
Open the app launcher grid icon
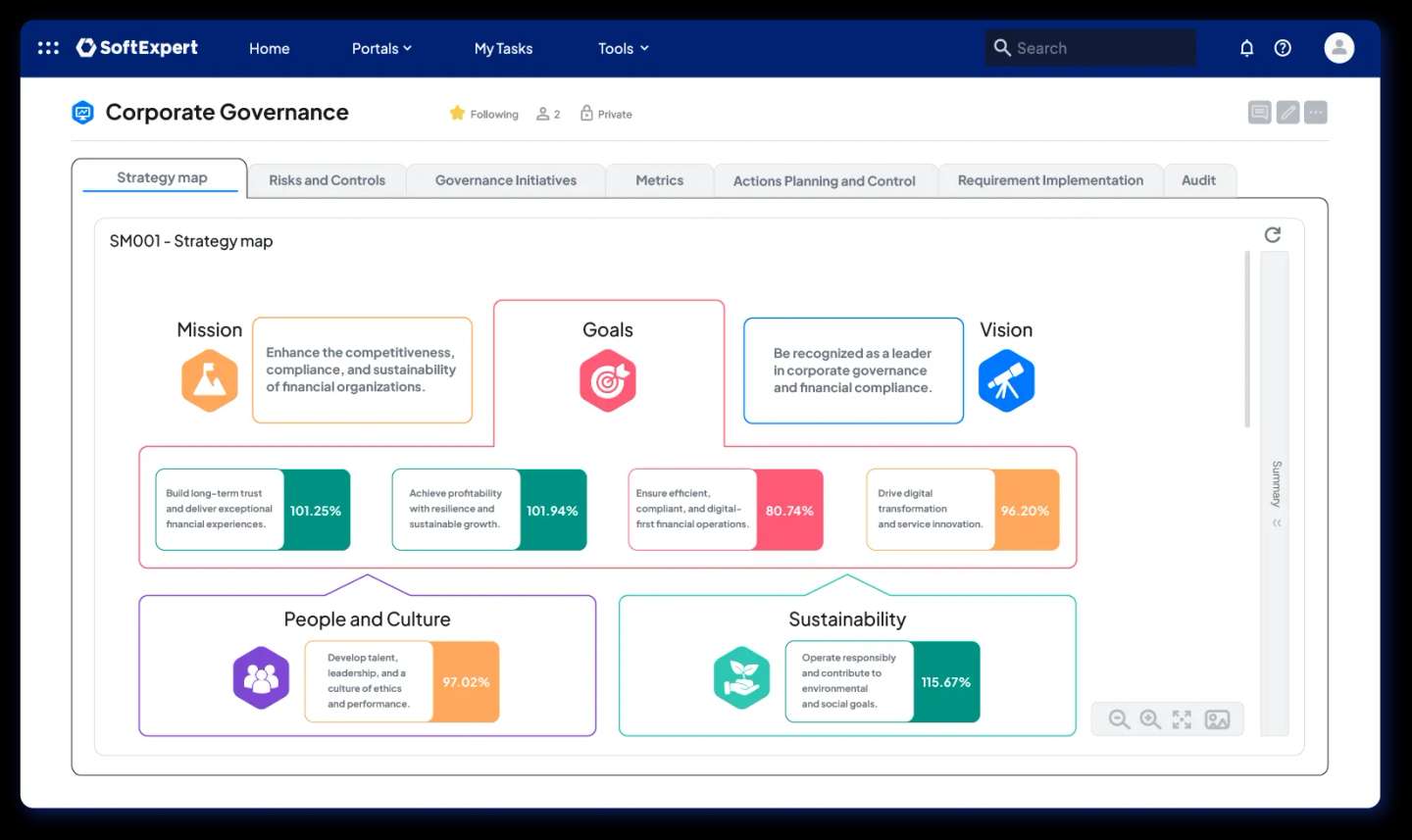[48, 48]
